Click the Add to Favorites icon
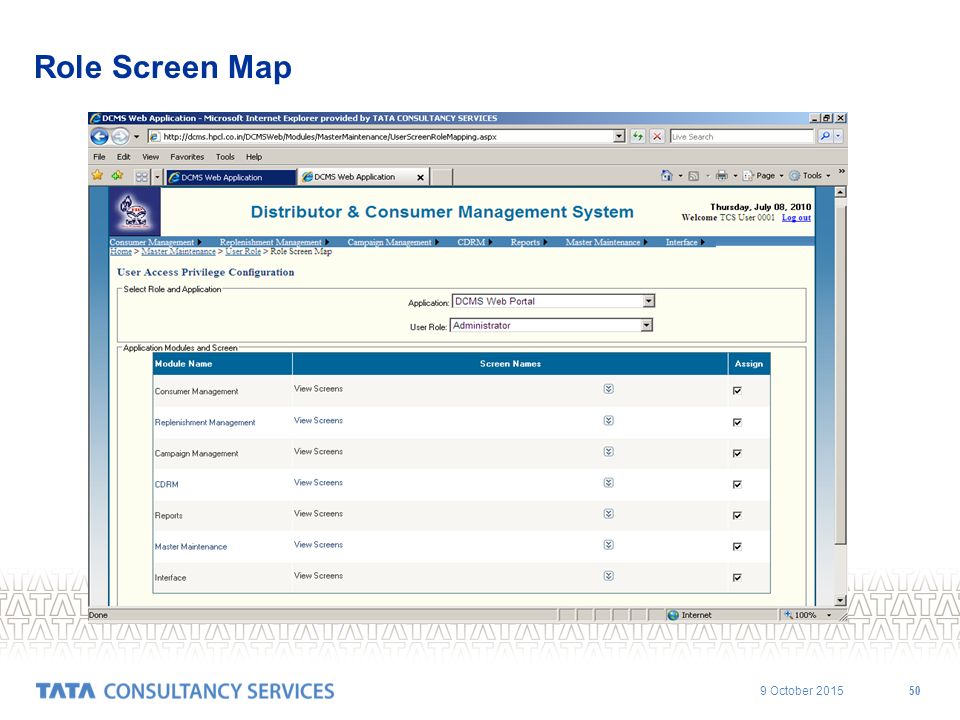Image resolution: width=960 pixels, height=720 pixels. pyautogui.click(x=117, y=176)
